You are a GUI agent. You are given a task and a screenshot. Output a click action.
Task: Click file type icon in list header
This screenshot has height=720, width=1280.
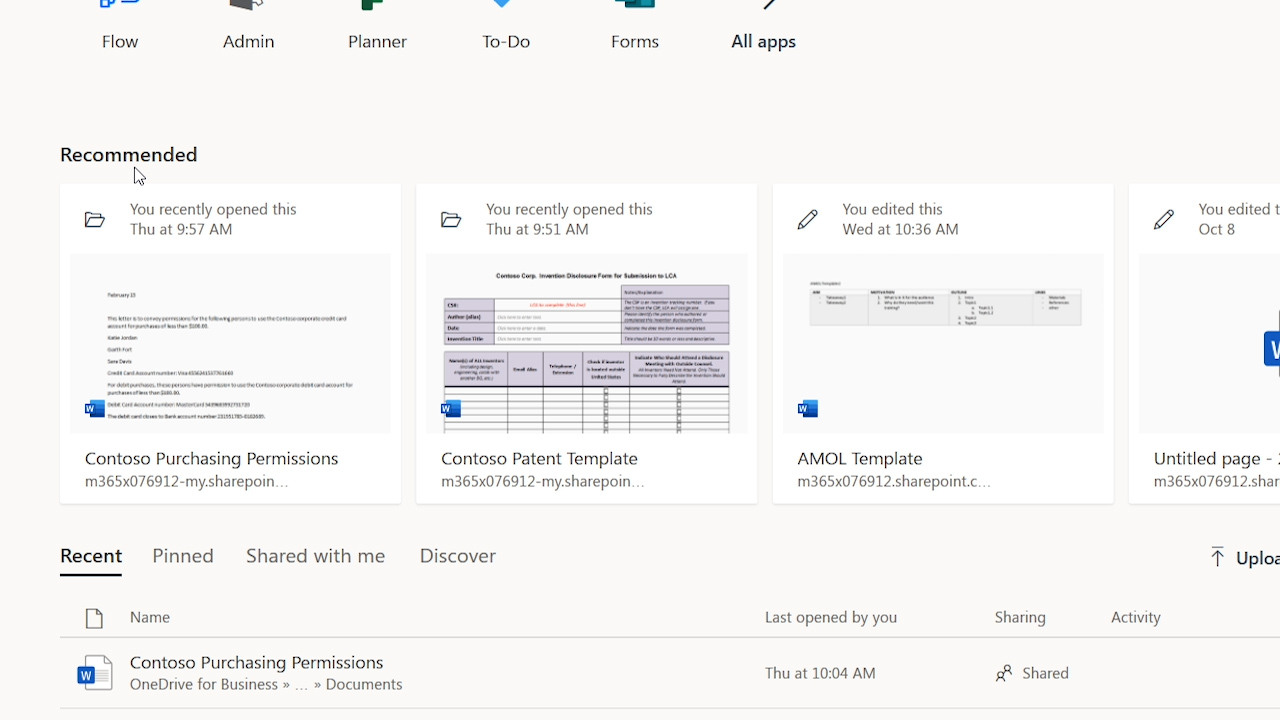[x=94, y=618]
